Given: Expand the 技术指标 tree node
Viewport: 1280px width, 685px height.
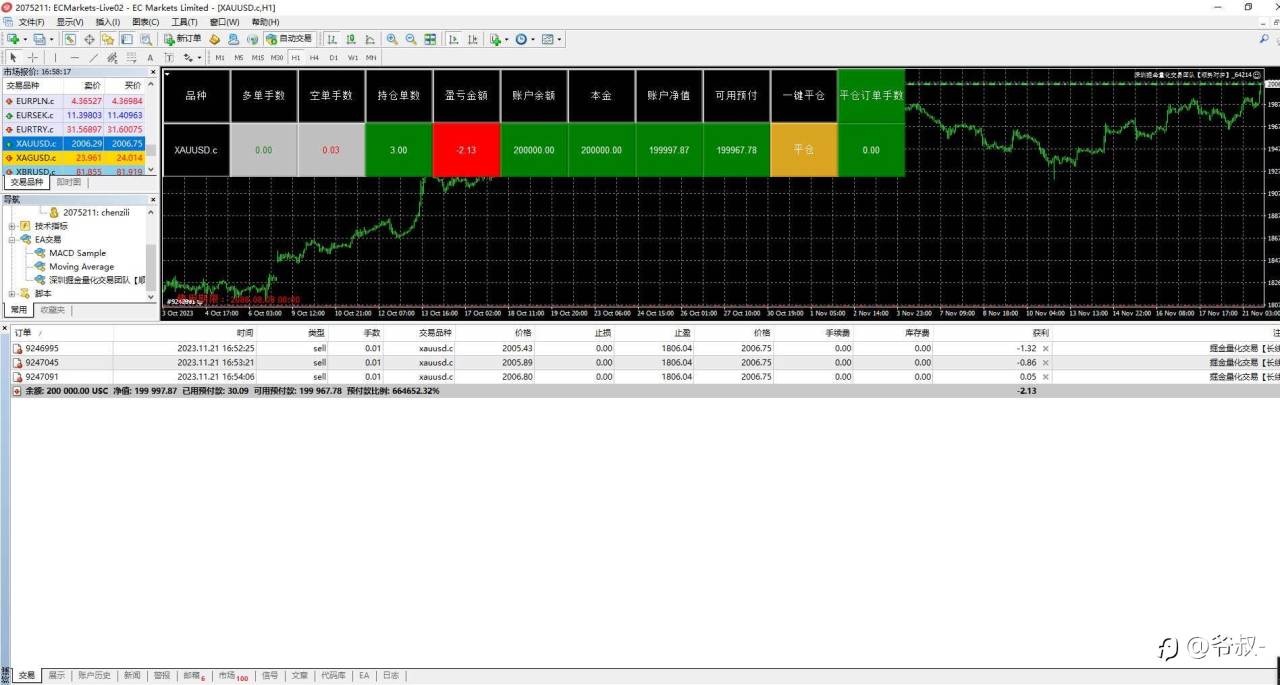Looking at the screenshot, I should click(x=13, y=226).
